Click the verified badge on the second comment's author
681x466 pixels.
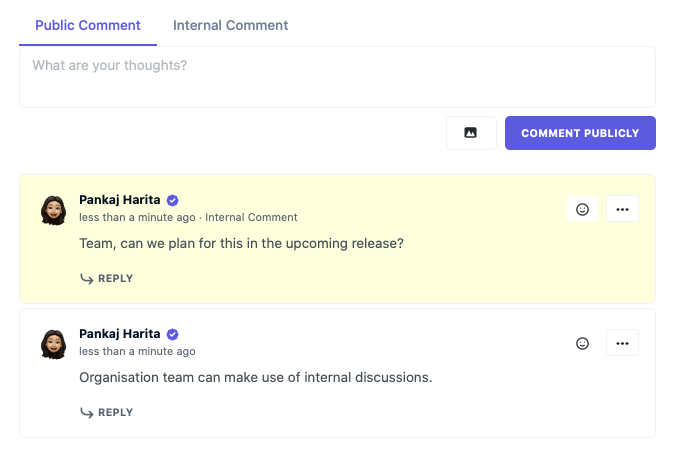coord(172,334)
